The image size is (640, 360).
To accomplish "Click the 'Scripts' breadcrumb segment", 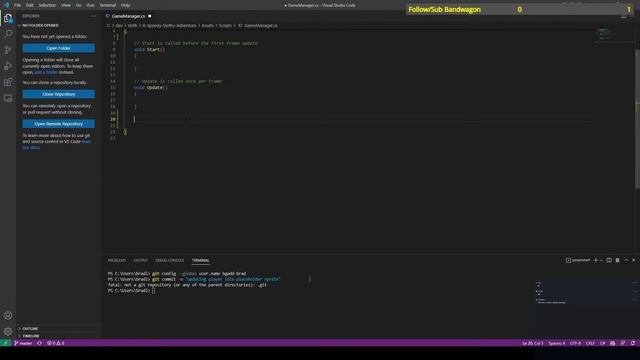I will click(x=225, y=25).
